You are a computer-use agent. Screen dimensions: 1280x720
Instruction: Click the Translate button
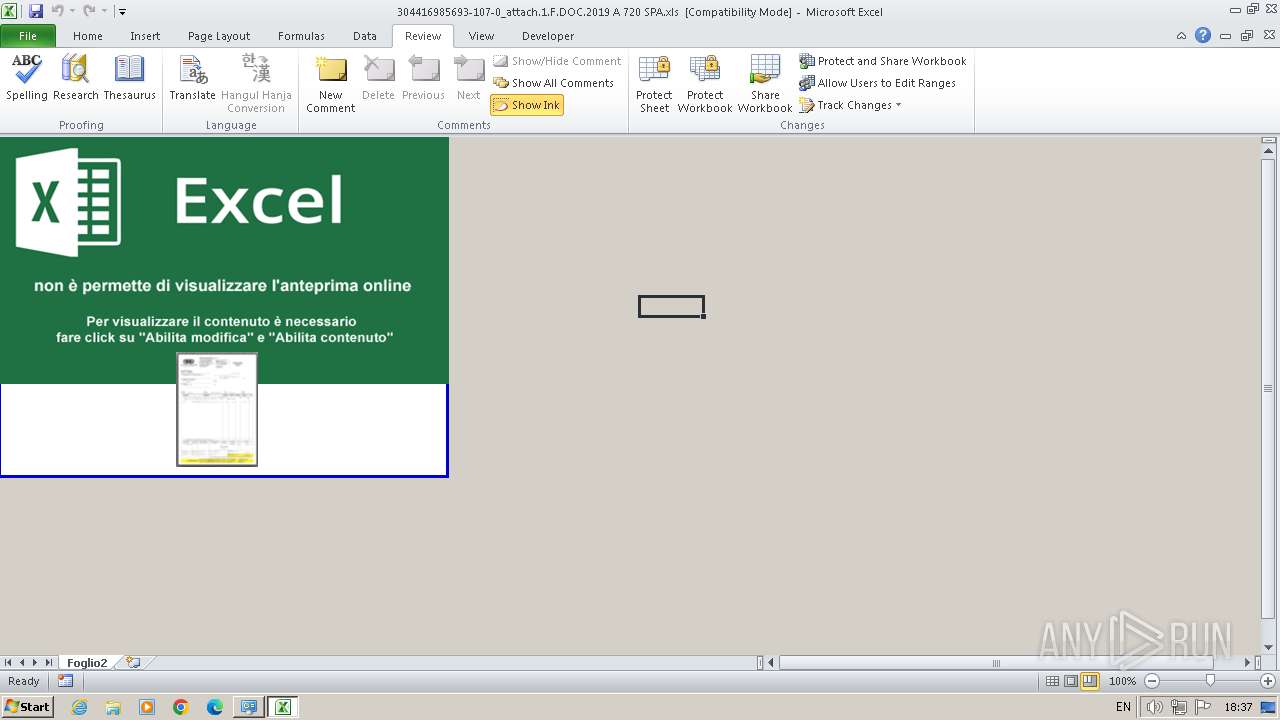click(192, 78)
